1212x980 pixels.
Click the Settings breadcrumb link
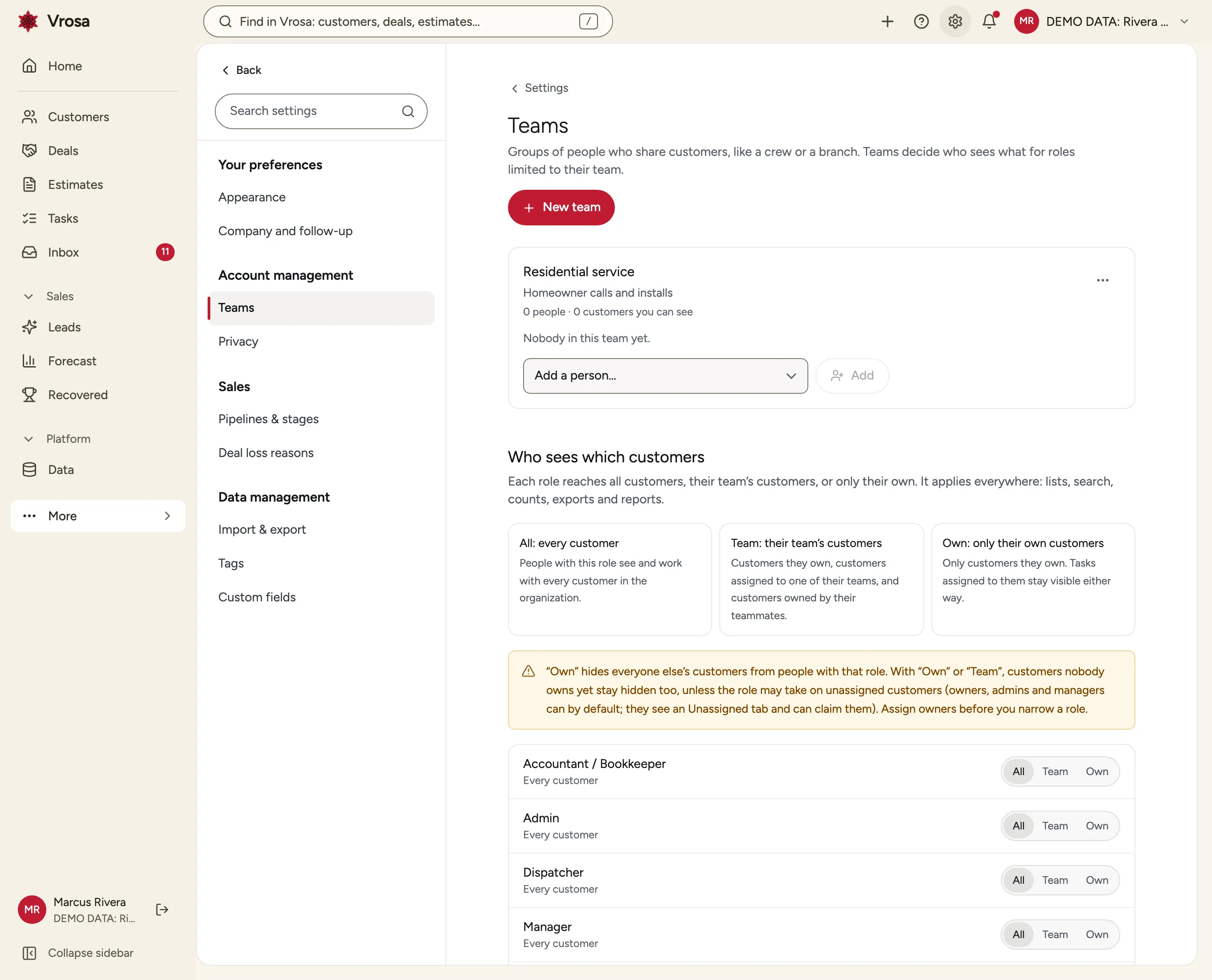tap(539, 88)
